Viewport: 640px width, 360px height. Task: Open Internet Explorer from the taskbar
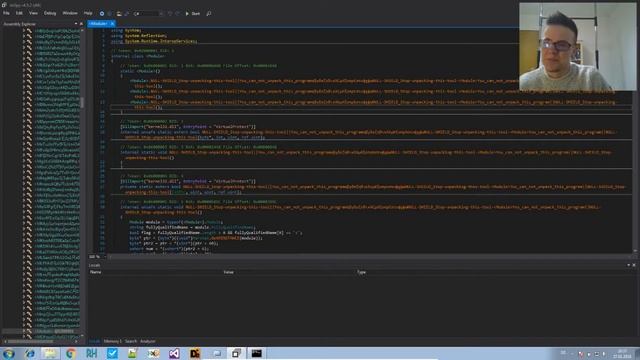(x=29, y=353)
